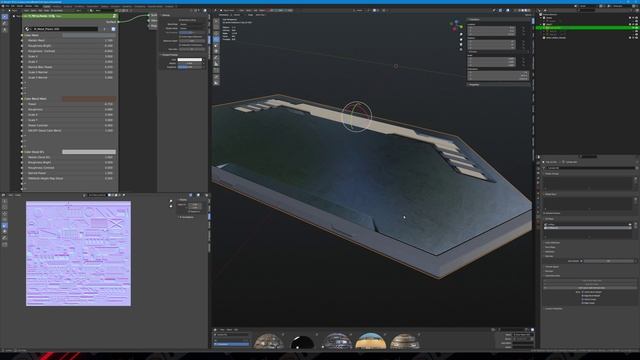Click the Surface output socket on green node

(x=118, y=22)
